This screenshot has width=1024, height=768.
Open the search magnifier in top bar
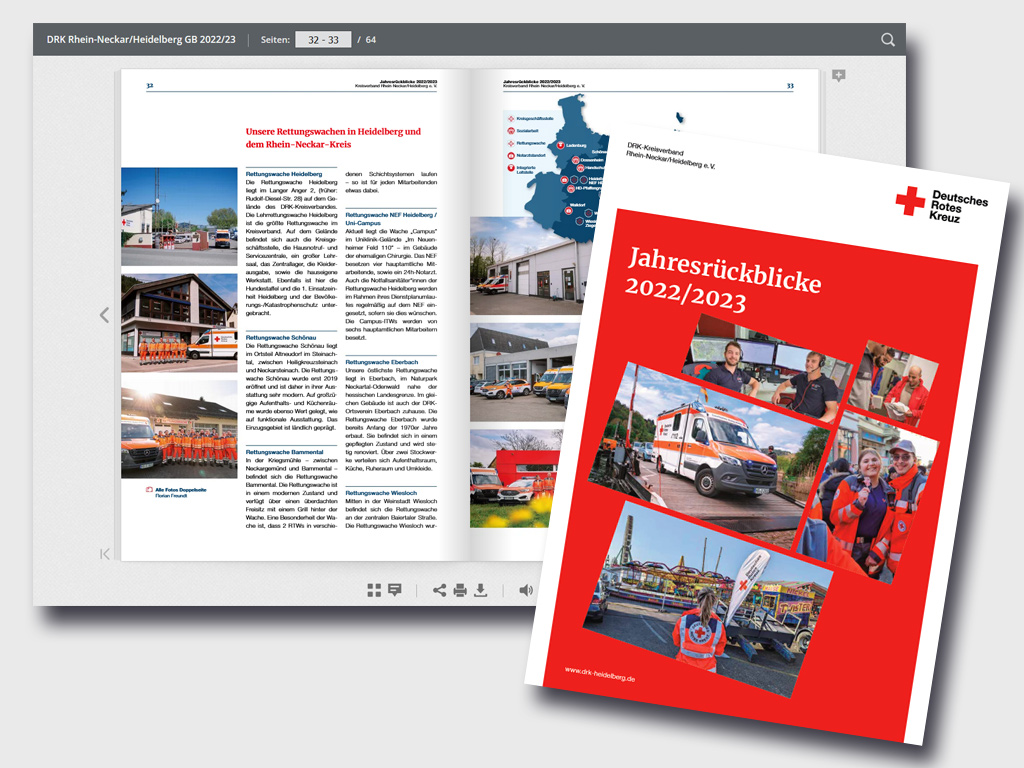tap(887, 40)
